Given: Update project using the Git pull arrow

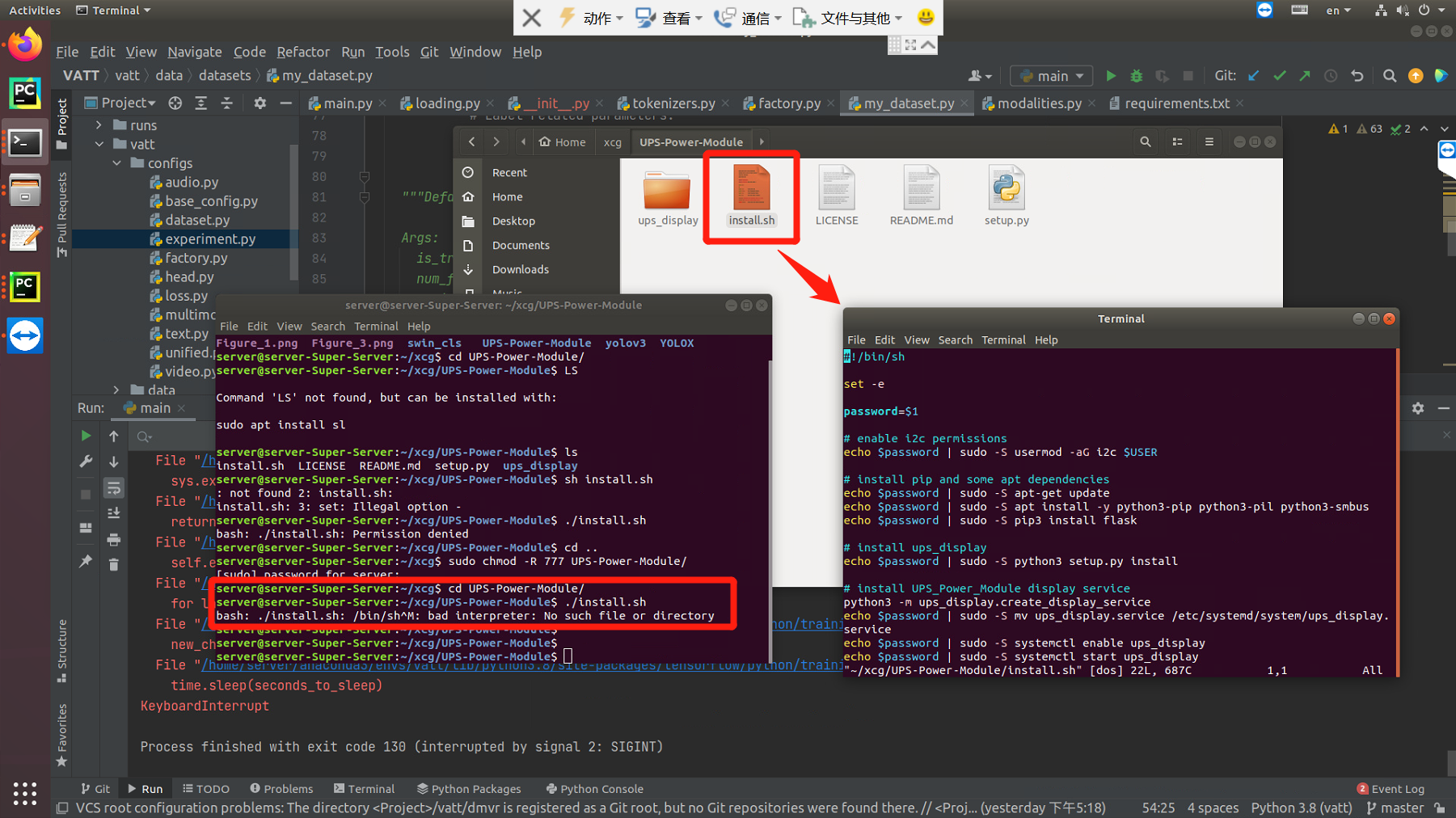Looking at the screenshot, I should 1252,75.
